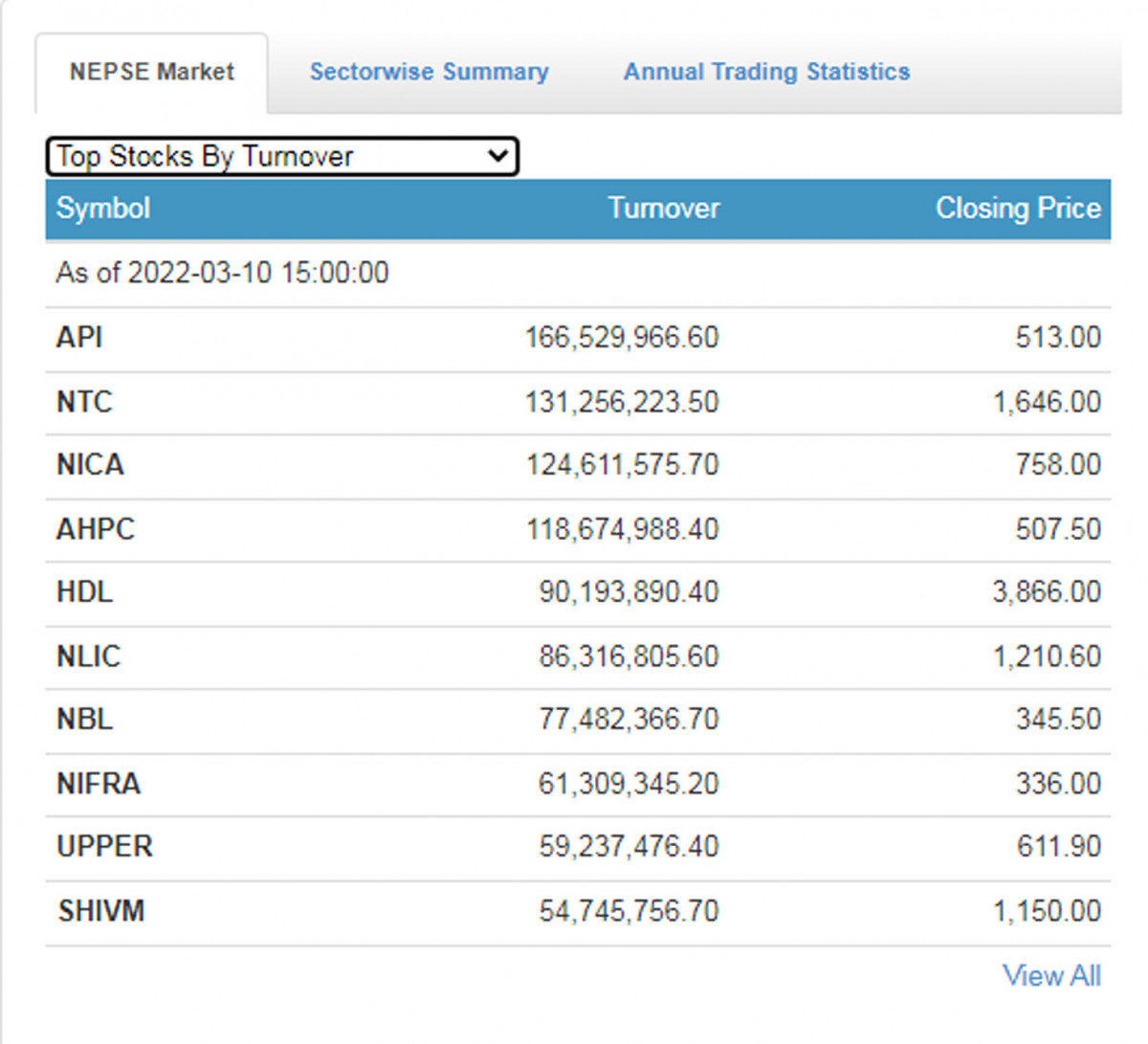Select the NTC stock symbol

[84, 402]
